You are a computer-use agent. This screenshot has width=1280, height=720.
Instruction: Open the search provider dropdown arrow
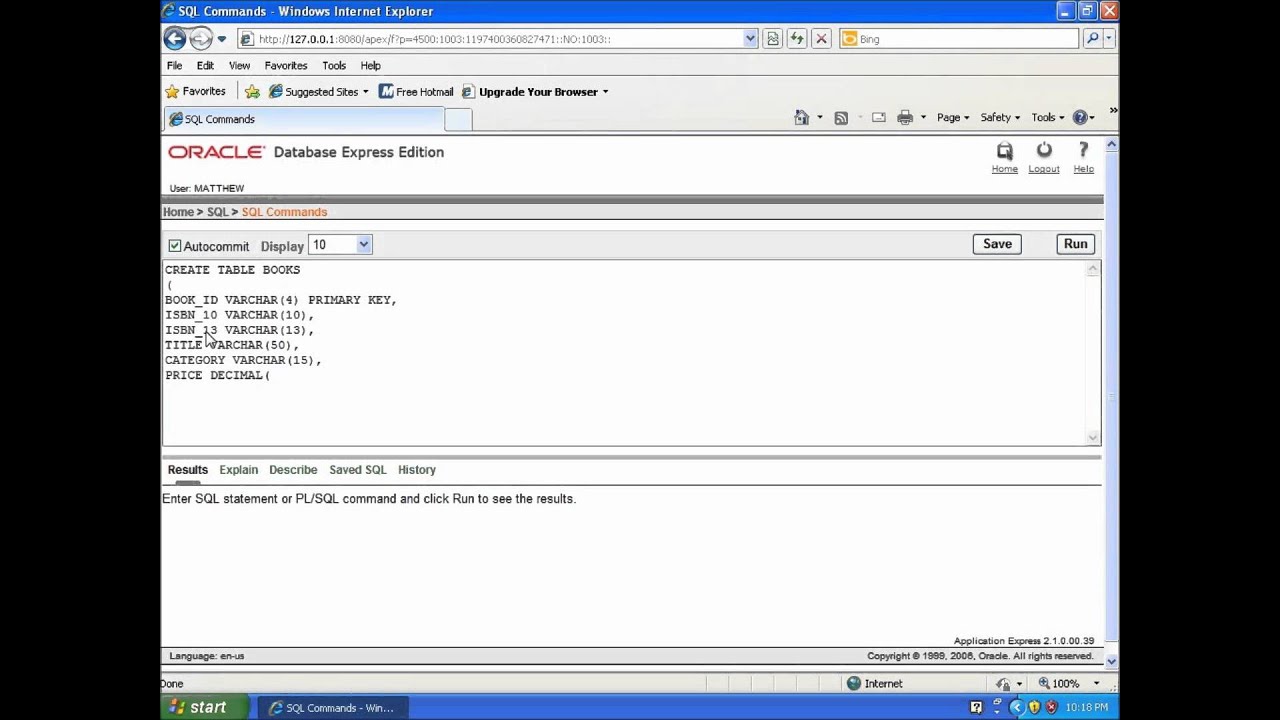(x=1109, y=39)
